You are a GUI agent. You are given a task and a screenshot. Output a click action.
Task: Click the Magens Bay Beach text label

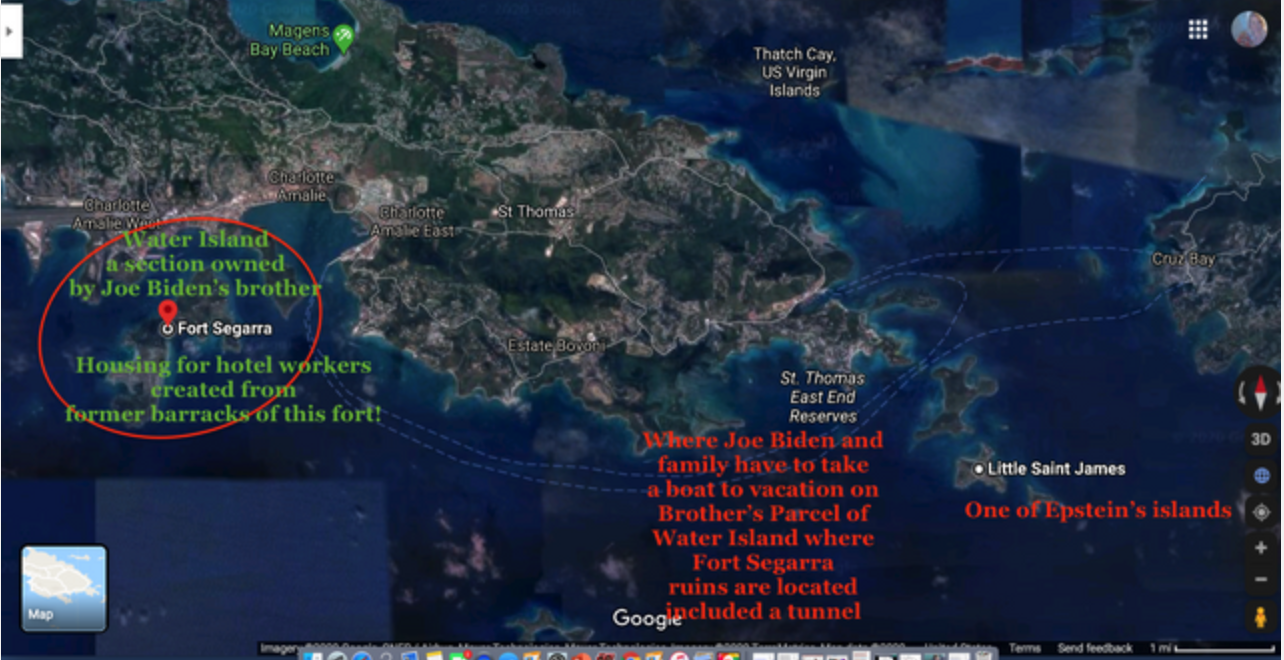pos(290,41)
